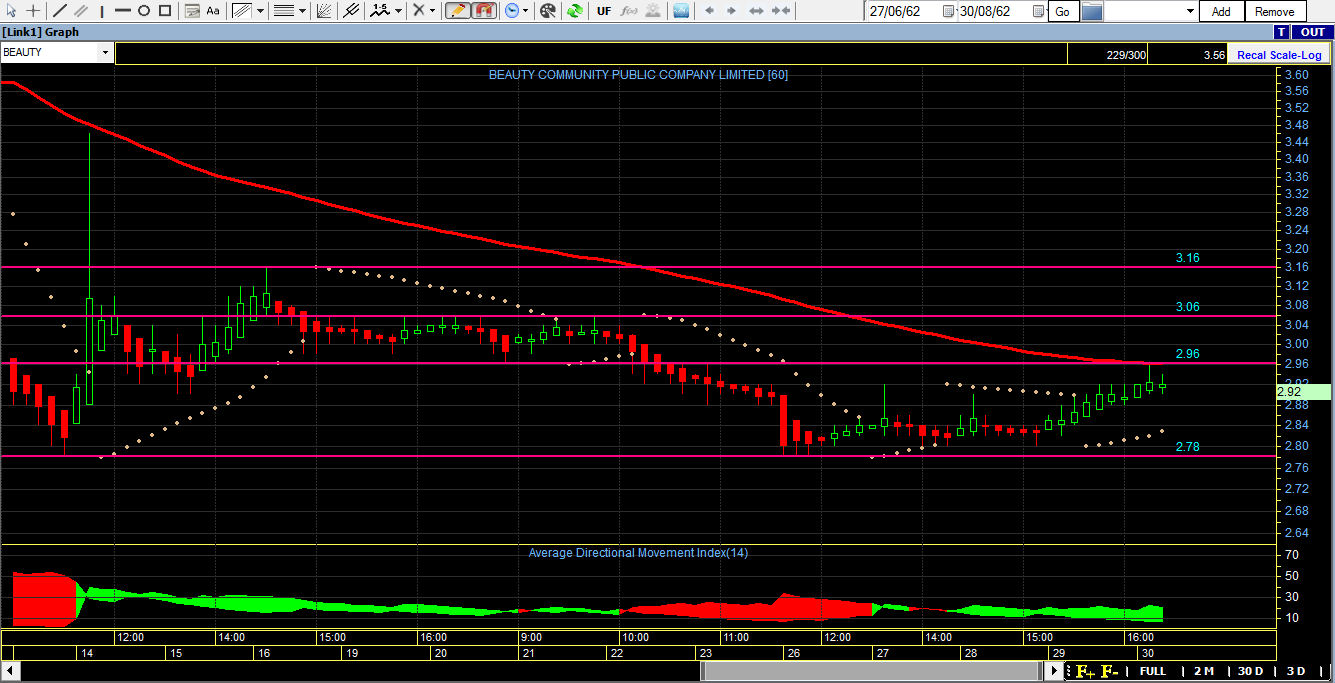Image resolution: width=1335 pixels, height=683 pixels.
Task: Pick the horizontal line tool
Action: (x=123, y=11)
